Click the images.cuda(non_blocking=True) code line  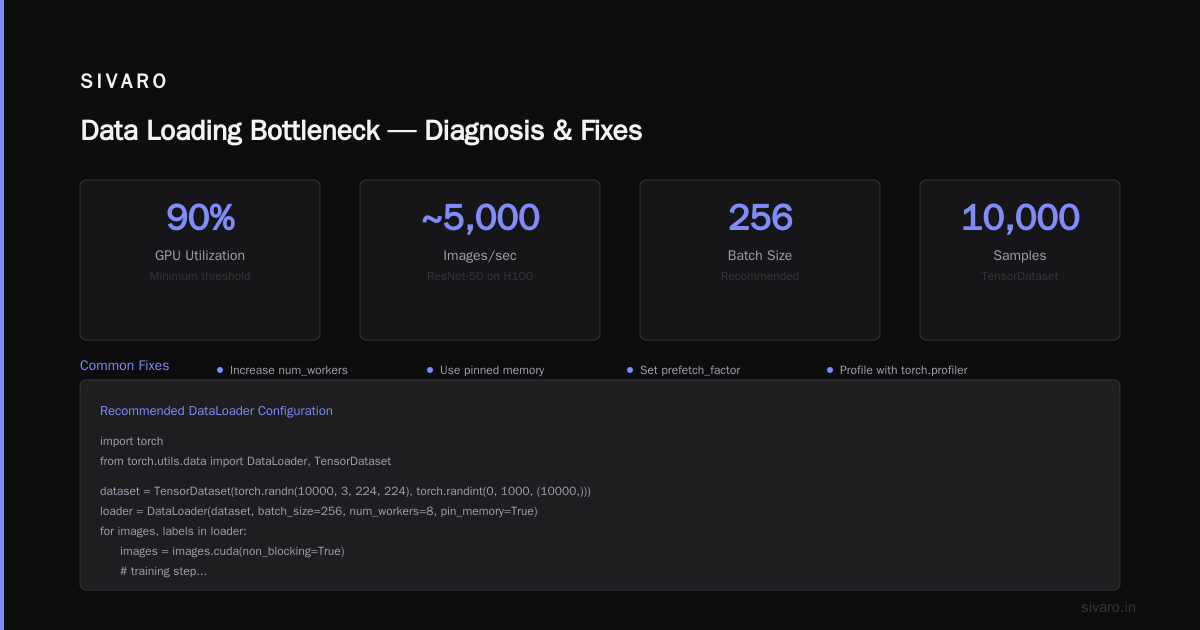click(232, 551)
